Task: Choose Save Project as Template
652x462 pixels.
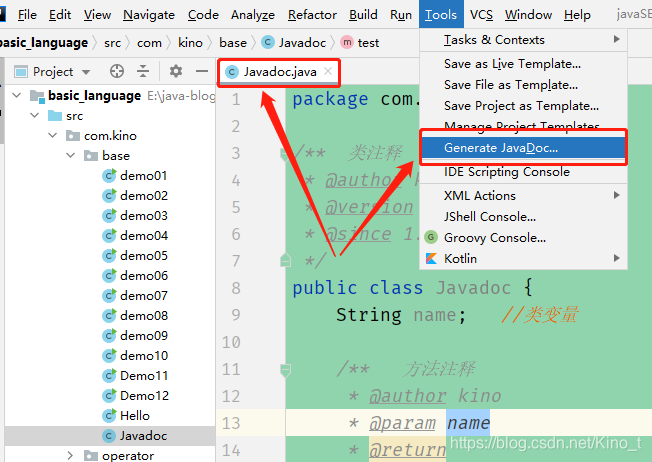Action: (x=523, y=106)
